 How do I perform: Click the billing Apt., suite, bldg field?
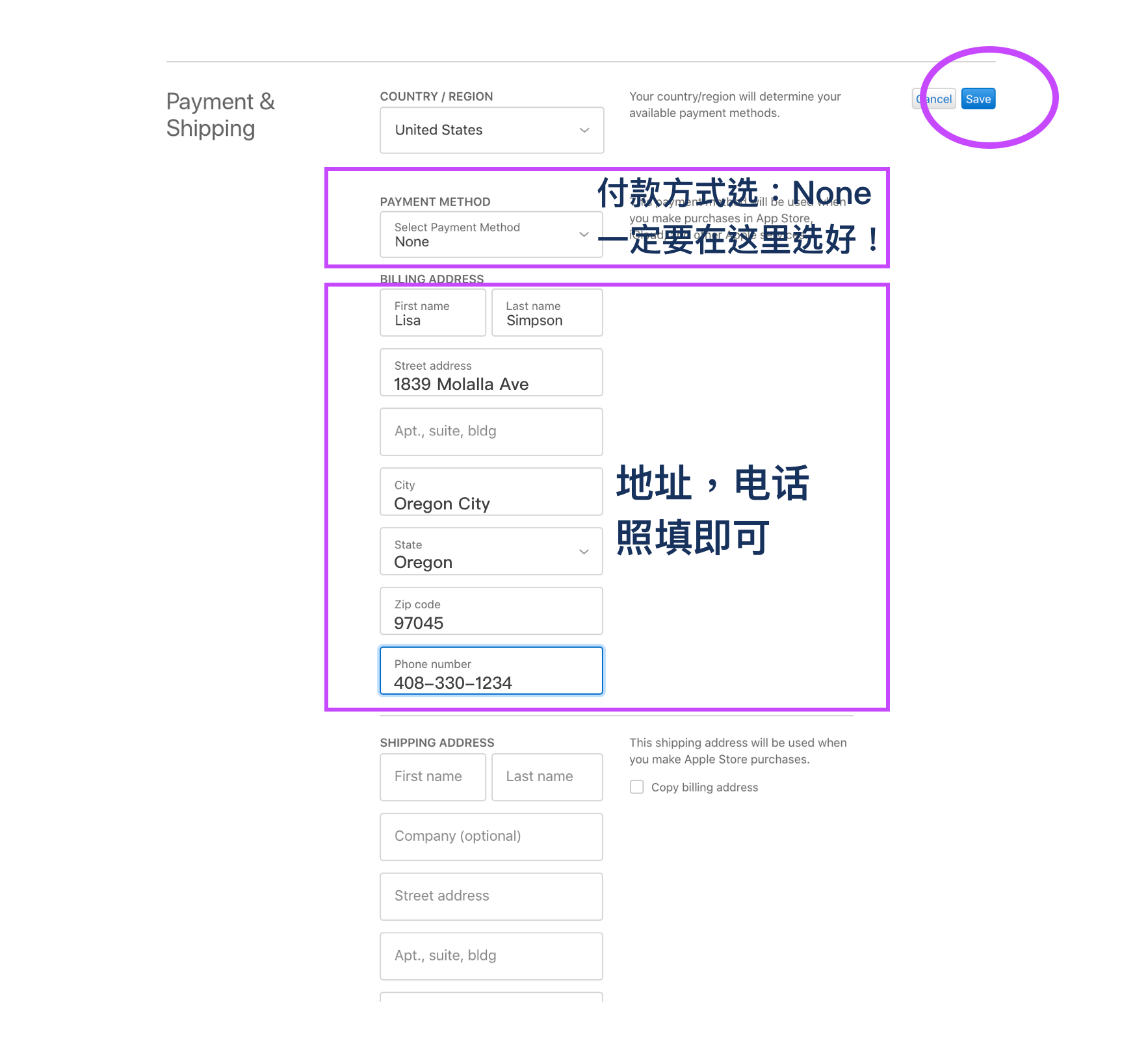[x=491, y=431]
